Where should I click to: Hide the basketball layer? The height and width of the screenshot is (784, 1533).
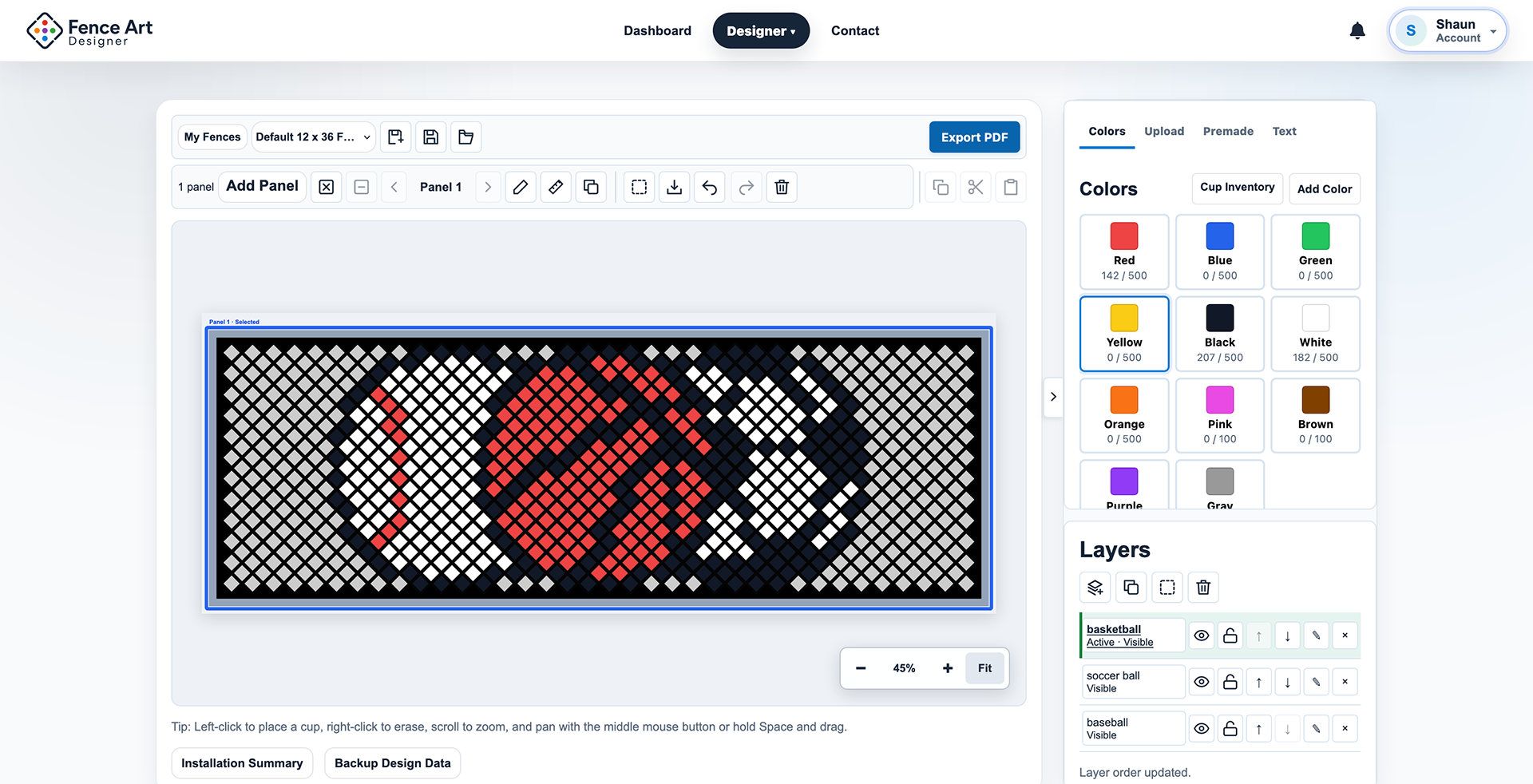pos(1202,636)
